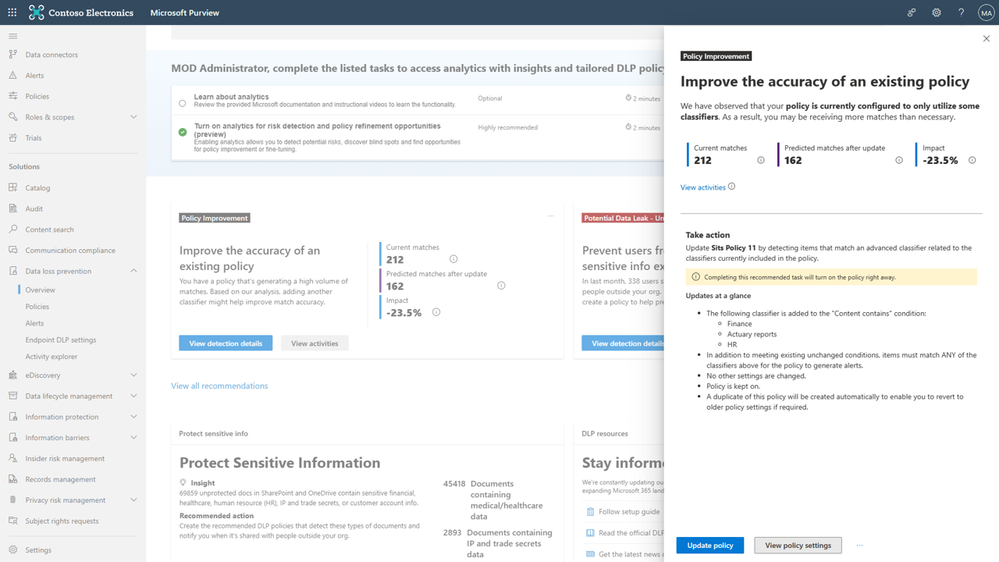This screenshot has height=562, width=999.
Task: Open the top-level Policies nav item
Action: [x=37, y=96]
